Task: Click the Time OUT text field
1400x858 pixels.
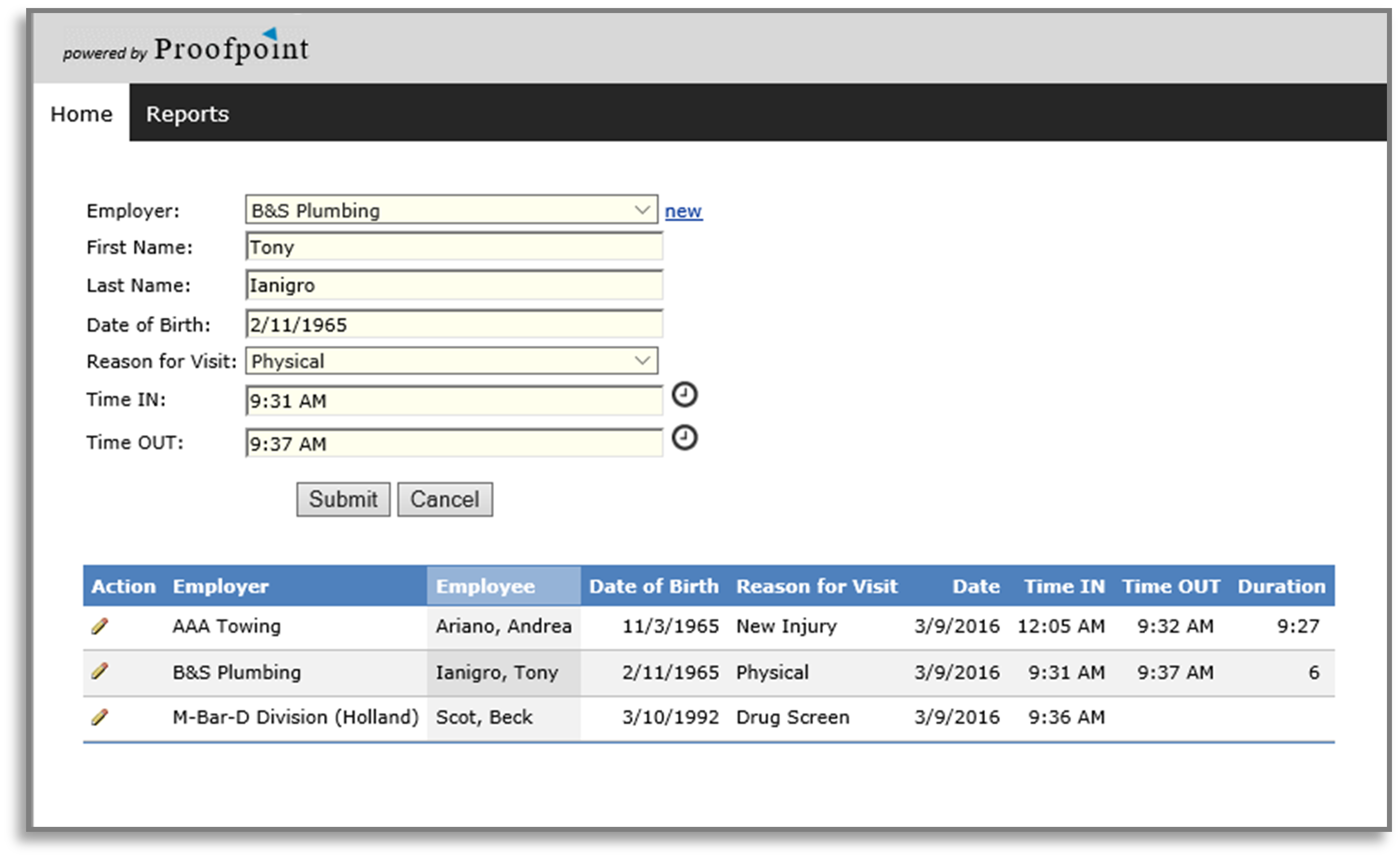Action: click(454, 443)
